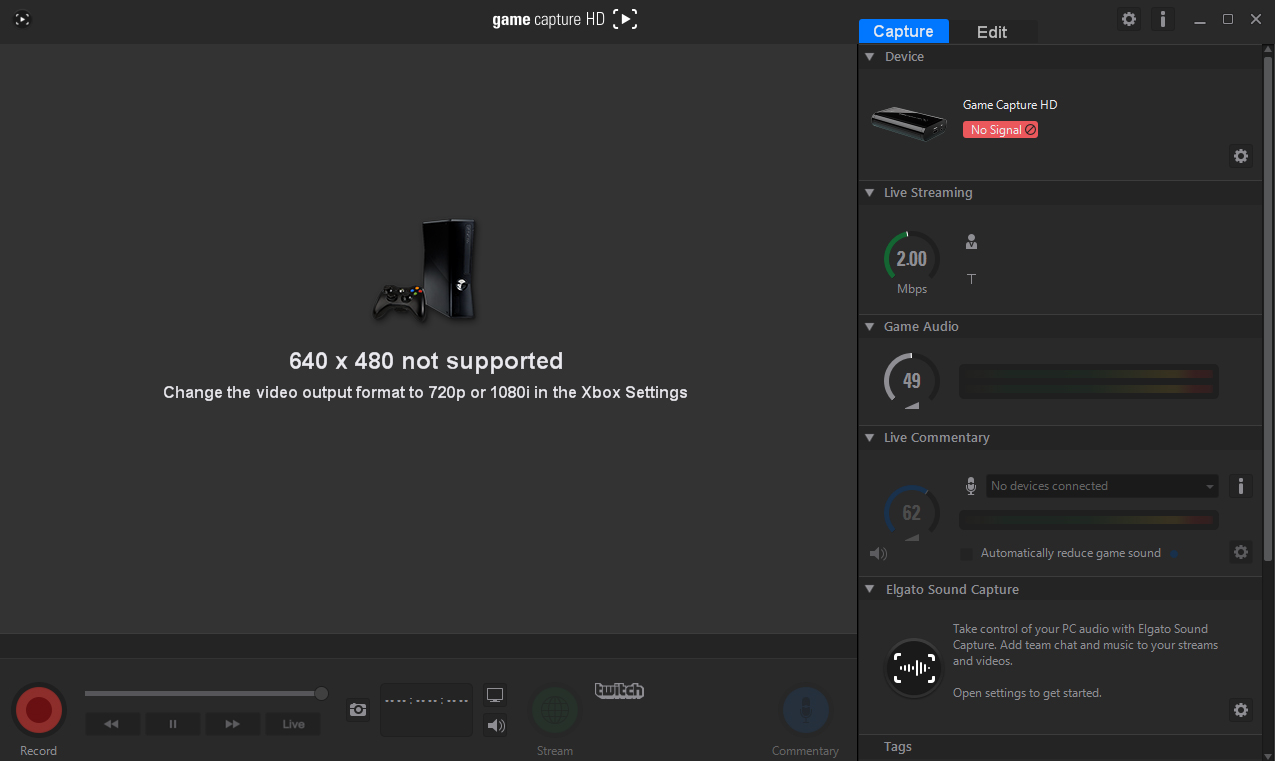Jump to Live view button
This screenshot has width=1275, height=761.
294,724
